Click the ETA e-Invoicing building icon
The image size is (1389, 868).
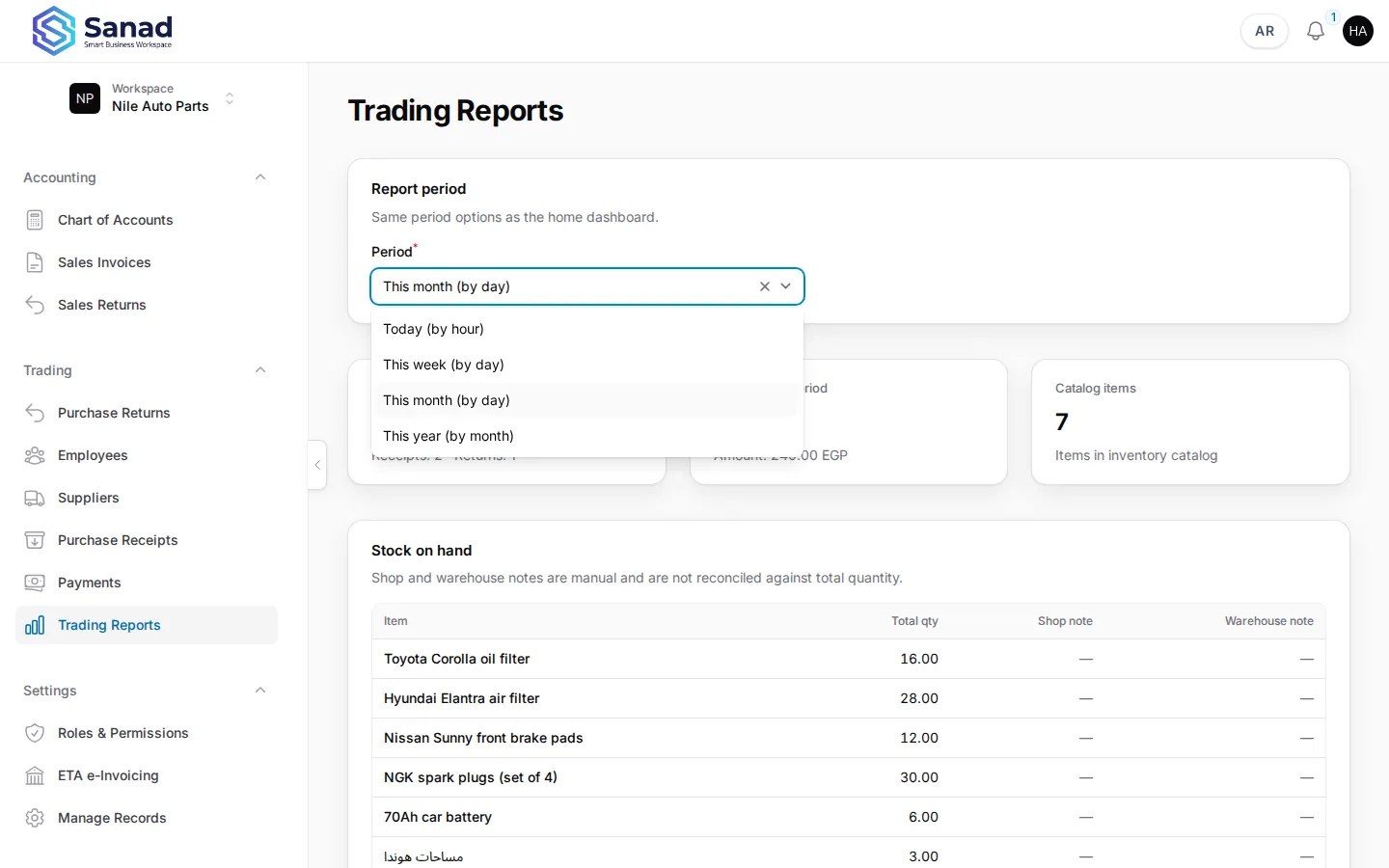coord(35,775)
